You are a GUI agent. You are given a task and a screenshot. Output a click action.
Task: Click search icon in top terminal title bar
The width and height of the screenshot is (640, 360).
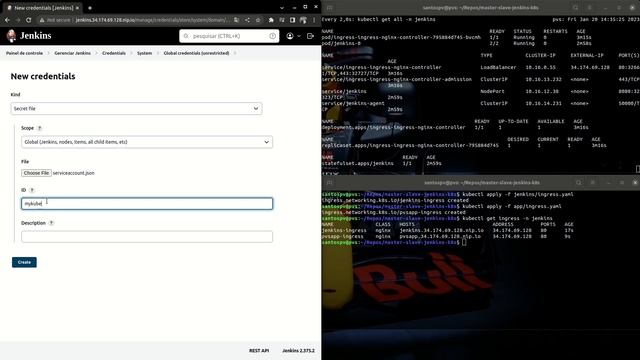(x=575, y=7)
